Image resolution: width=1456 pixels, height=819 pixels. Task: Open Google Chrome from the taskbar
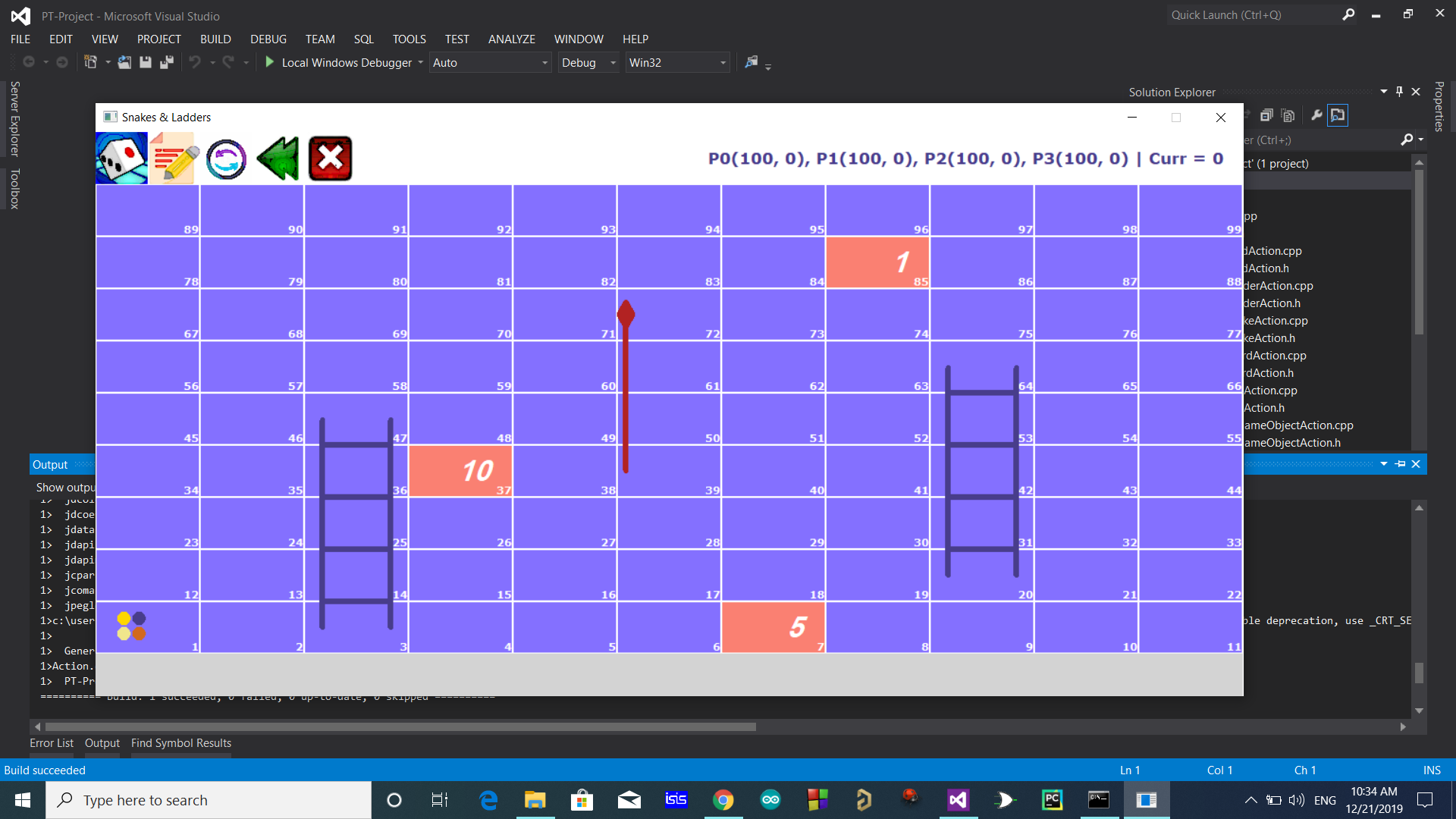tap(723, 800)
